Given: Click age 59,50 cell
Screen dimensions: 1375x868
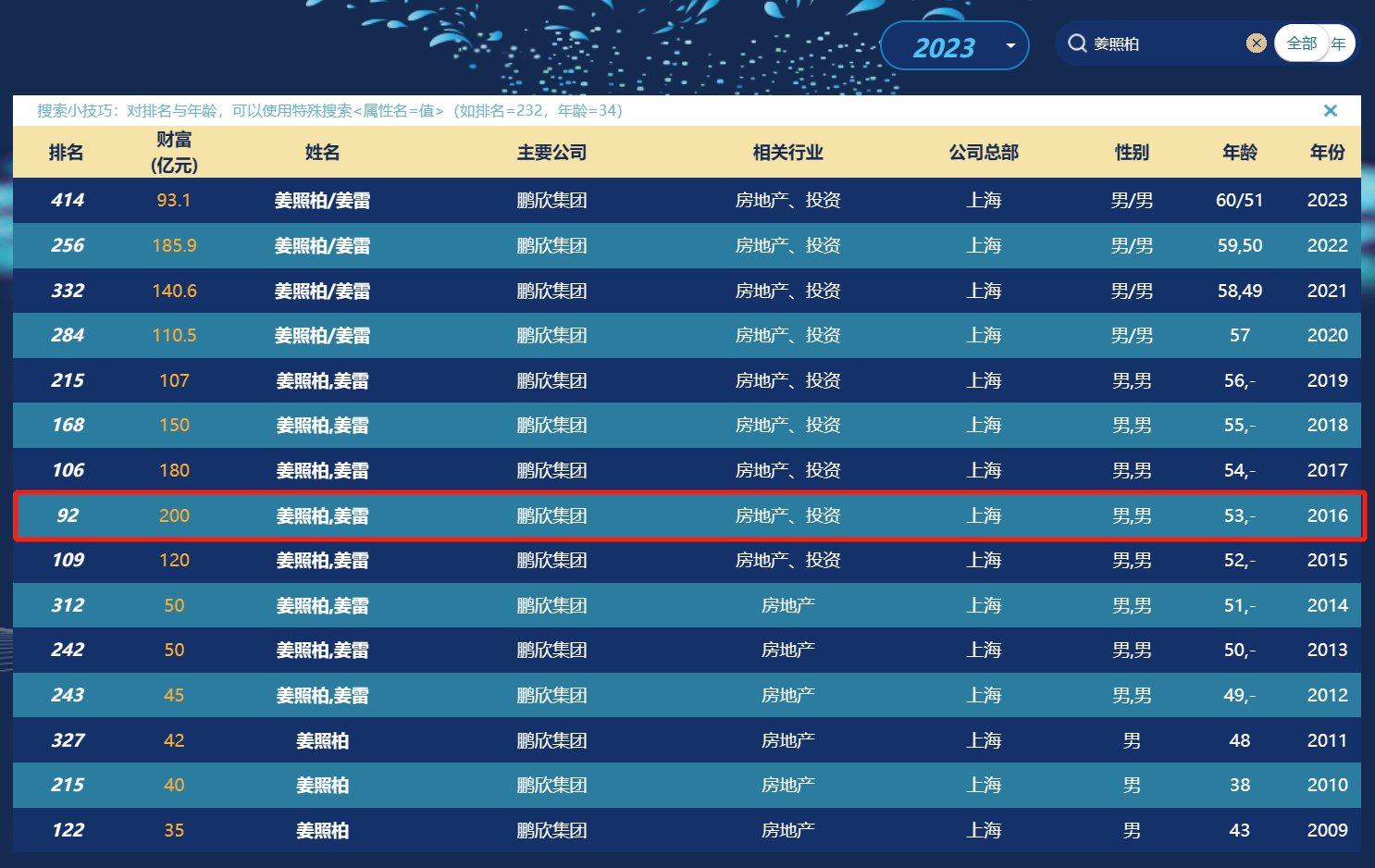Looking at the screenshot, I should pos(1240,245).
